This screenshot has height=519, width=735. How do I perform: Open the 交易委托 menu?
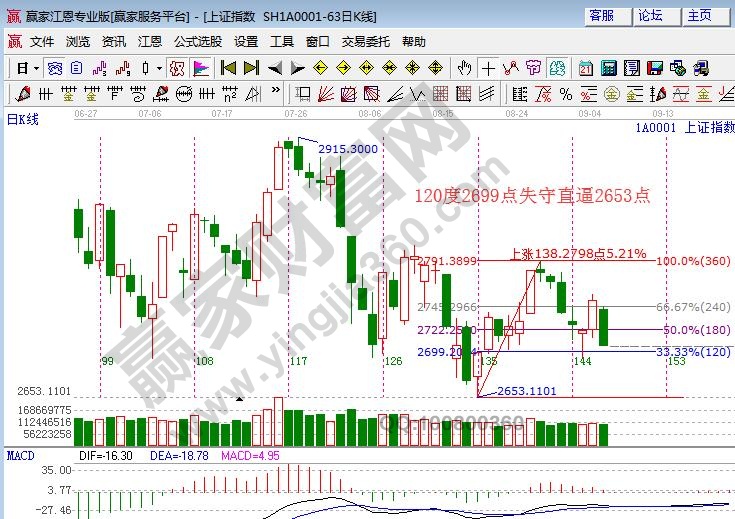[367, 42]
